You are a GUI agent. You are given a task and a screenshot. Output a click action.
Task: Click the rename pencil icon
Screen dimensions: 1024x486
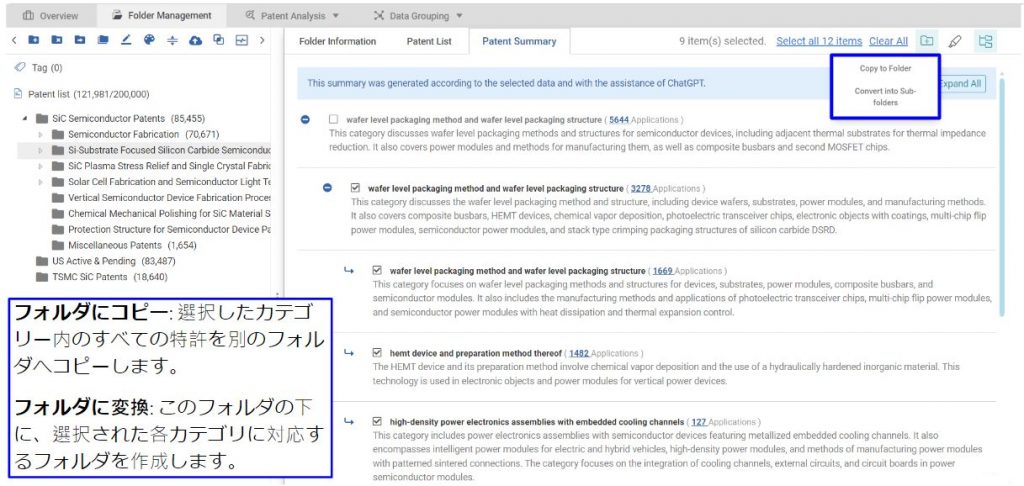pos(126,40)
